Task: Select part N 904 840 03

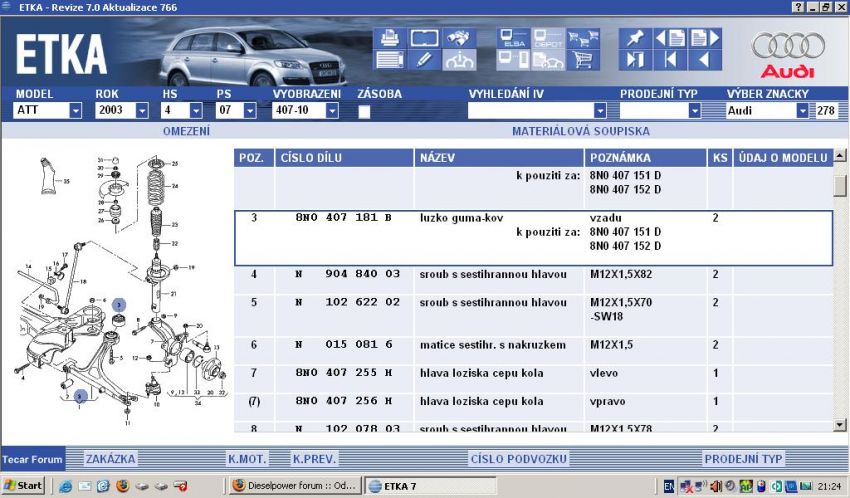Action: coord(347,274)
